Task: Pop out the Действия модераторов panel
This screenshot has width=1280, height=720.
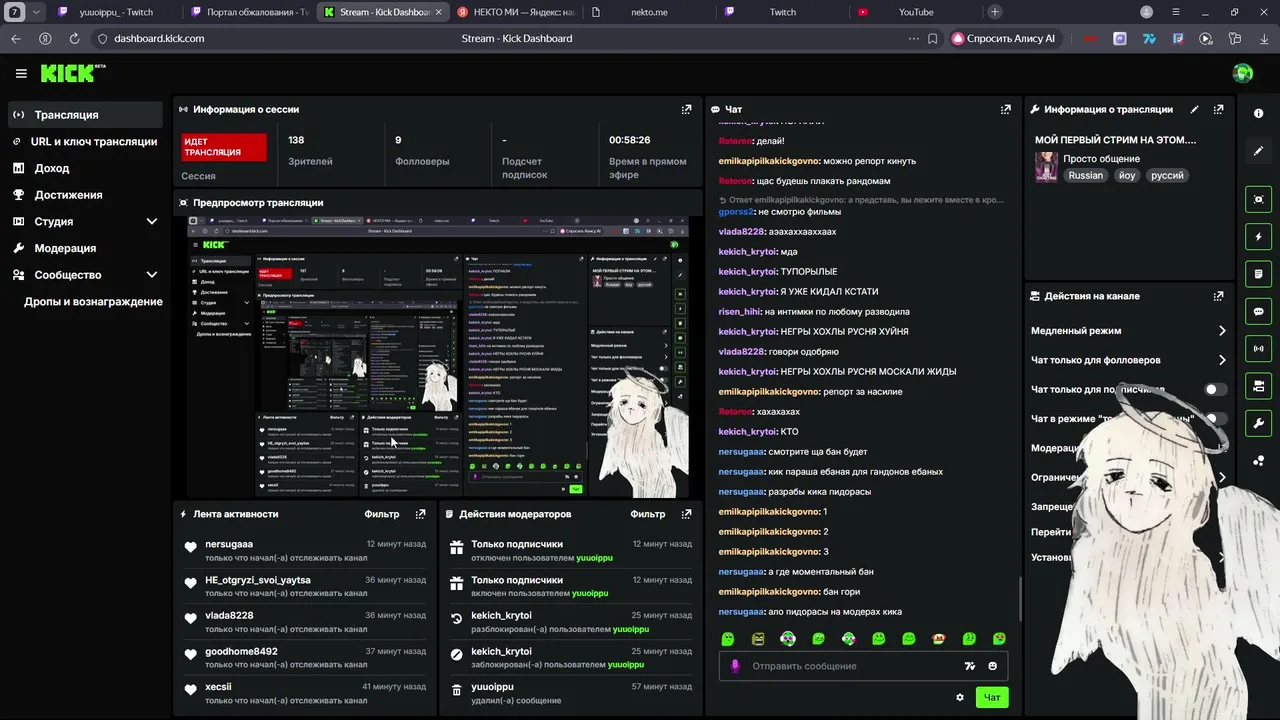Action: [x=686, y=514]
